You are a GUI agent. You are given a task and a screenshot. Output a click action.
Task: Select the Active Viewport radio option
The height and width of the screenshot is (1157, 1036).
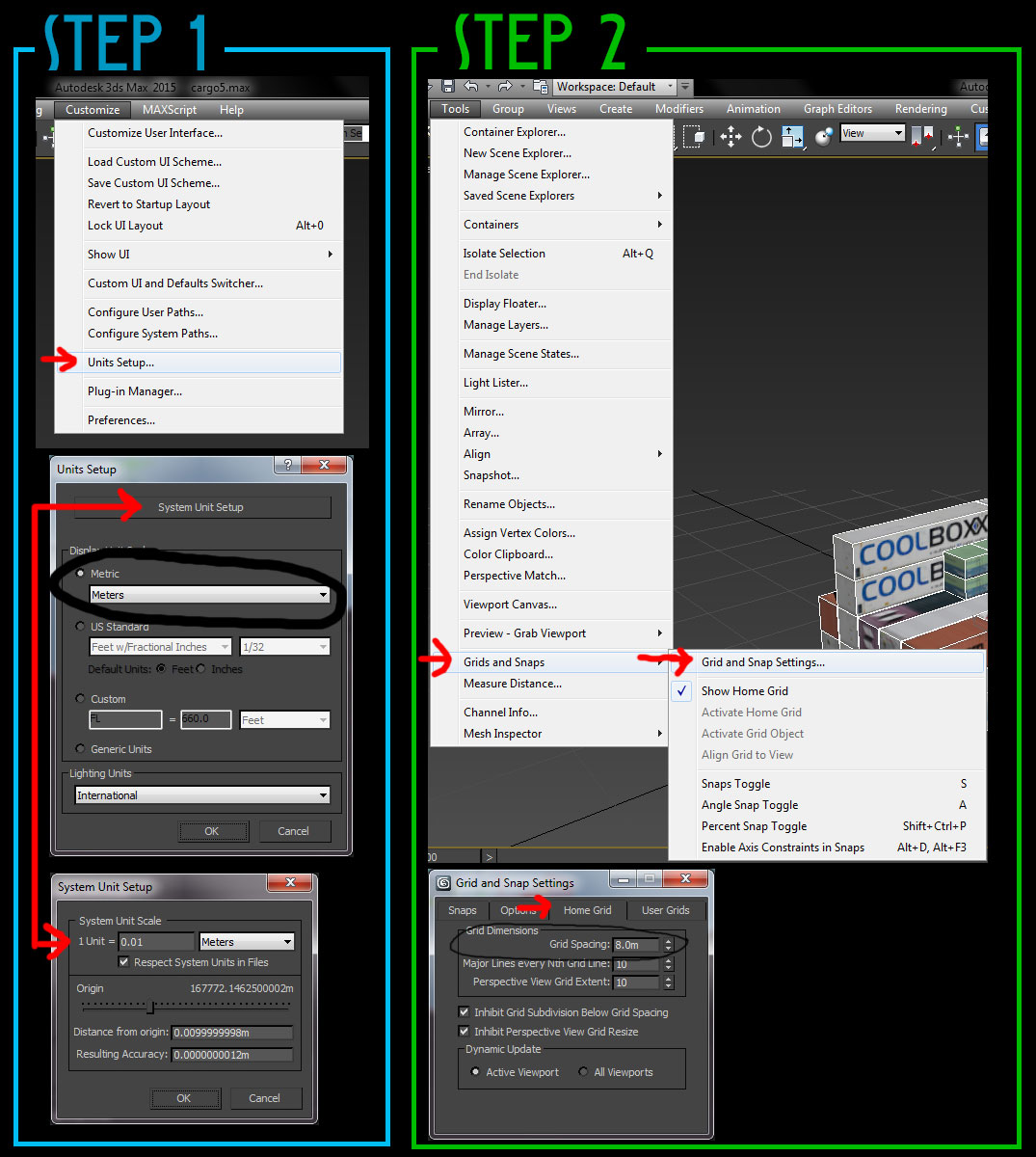[x=475, y=1072]
